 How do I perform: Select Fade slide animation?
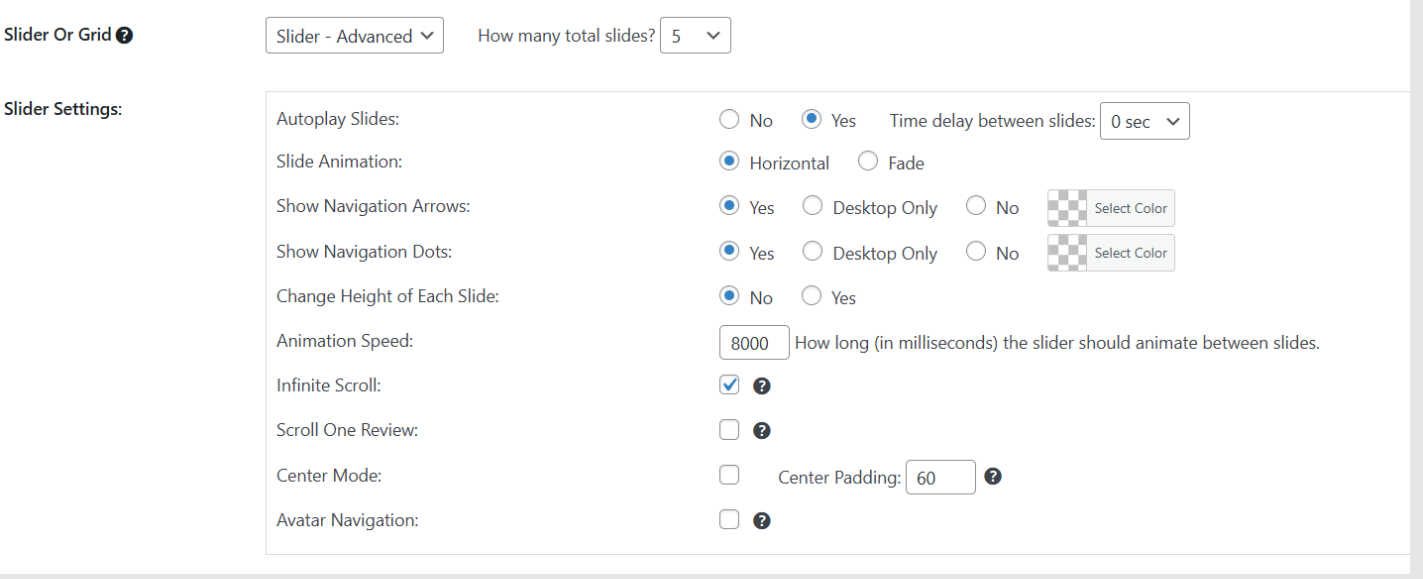click(x=868, y=162)
